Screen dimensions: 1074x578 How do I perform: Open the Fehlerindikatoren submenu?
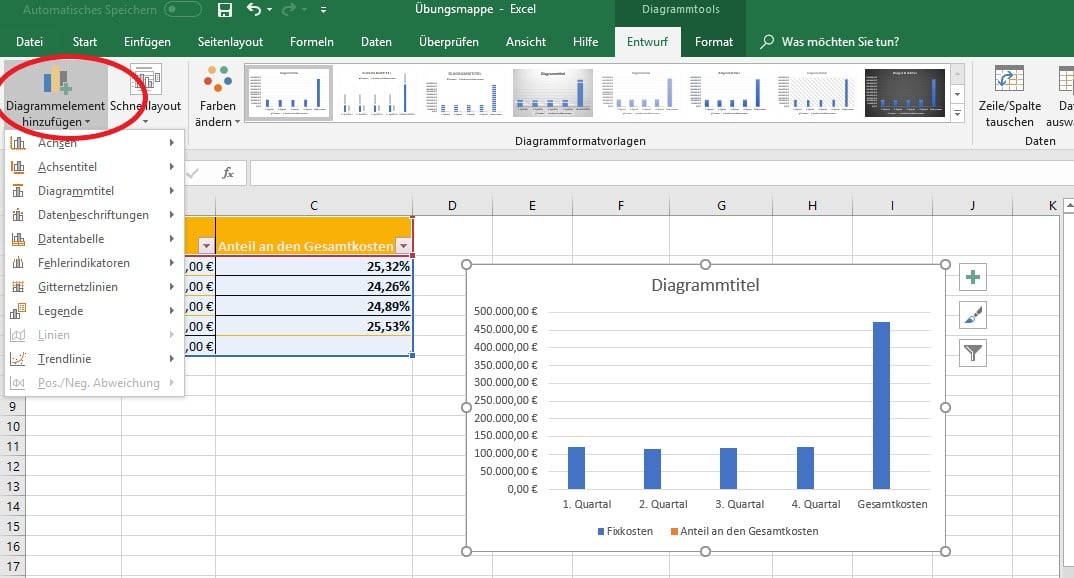[95, 262]
